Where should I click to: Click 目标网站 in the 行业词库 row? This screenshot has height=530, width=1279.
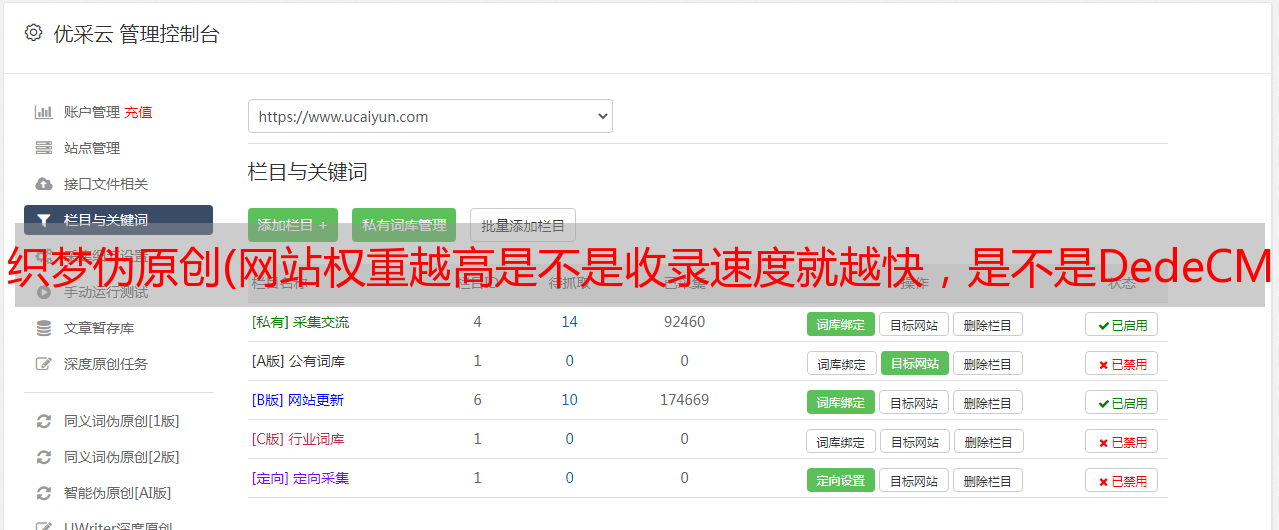914,441
